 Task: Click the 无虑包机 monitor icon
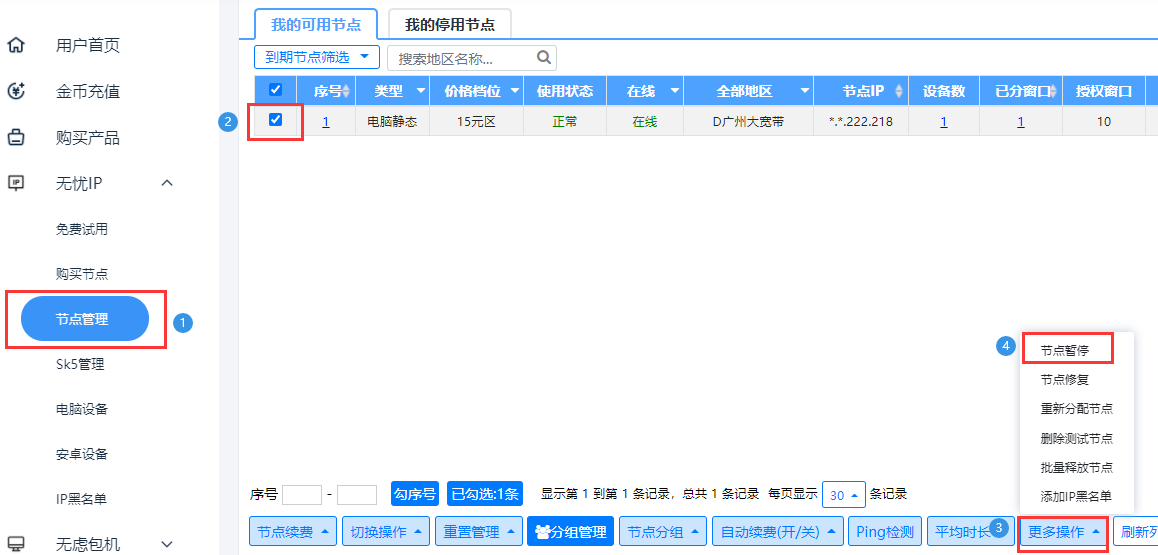(16, 543)
